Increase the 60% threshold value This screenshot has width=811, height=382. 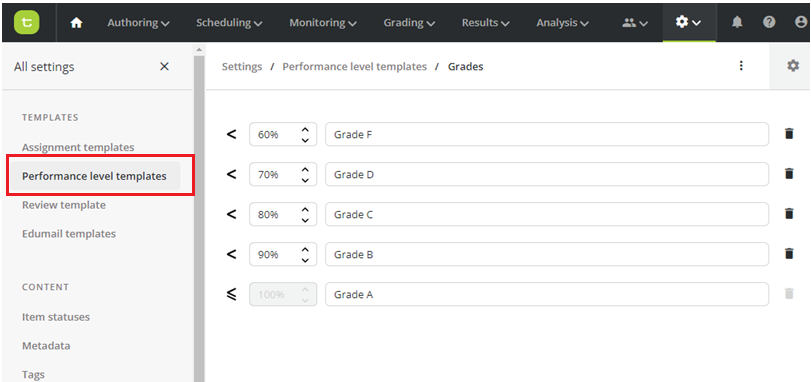pos(305,129)
